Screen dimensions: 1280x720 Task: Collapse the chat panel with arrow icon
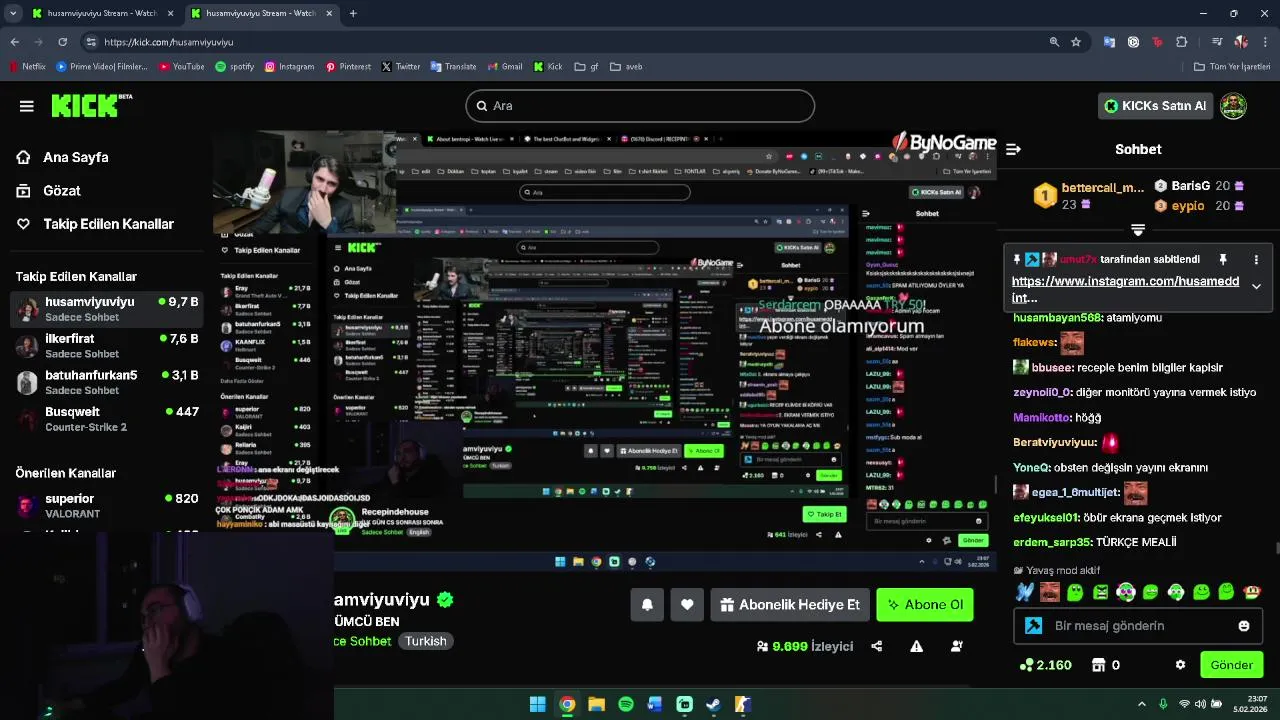coord(1013,149)
